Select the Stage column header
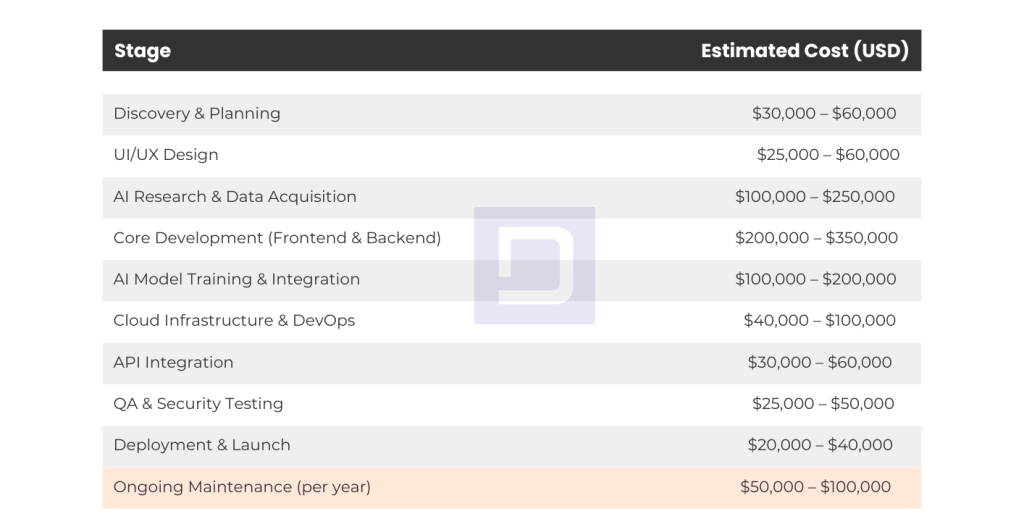Screen dimensions: 1024x532 [142, 50]
